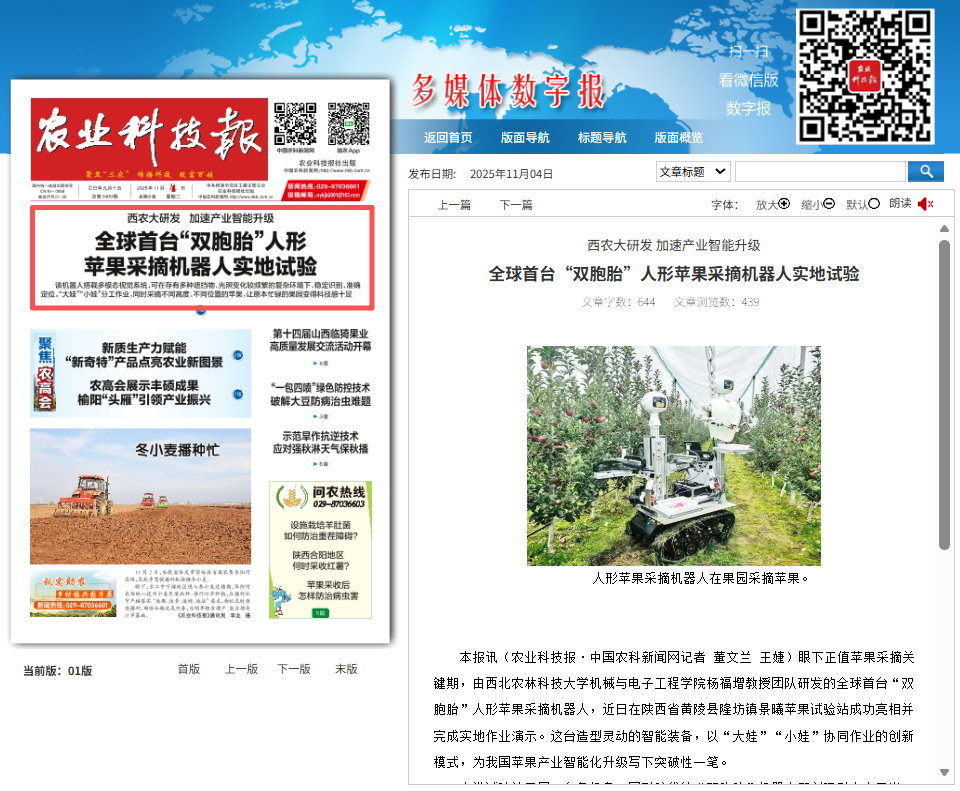
Task: Go to next article via 下一篇
Action: [x=516, y=205]
